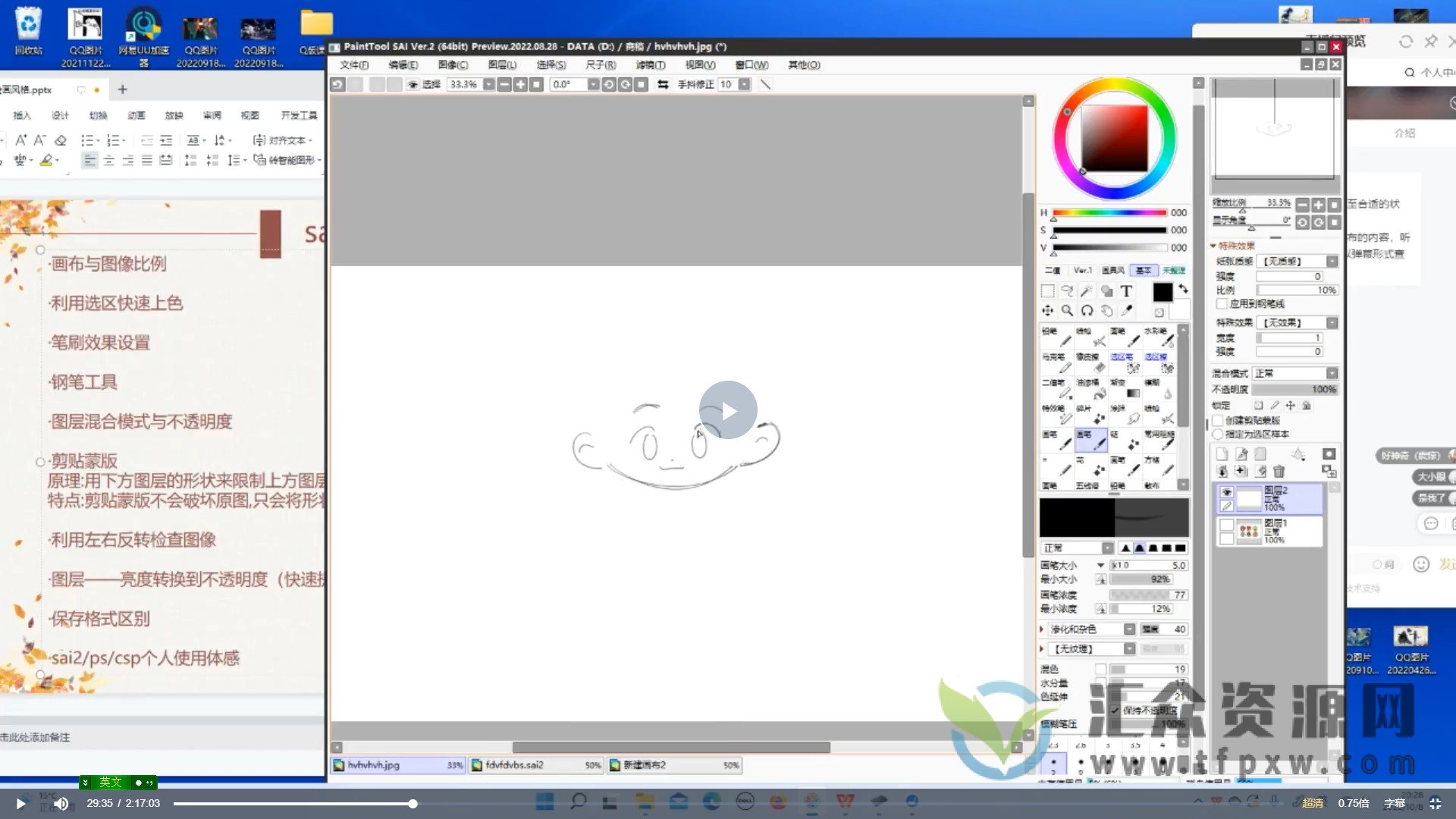Choose the 渐变 gradient tool
Screen dimensions: 1456x819
pyautogui.click(x=1125, y=389)
